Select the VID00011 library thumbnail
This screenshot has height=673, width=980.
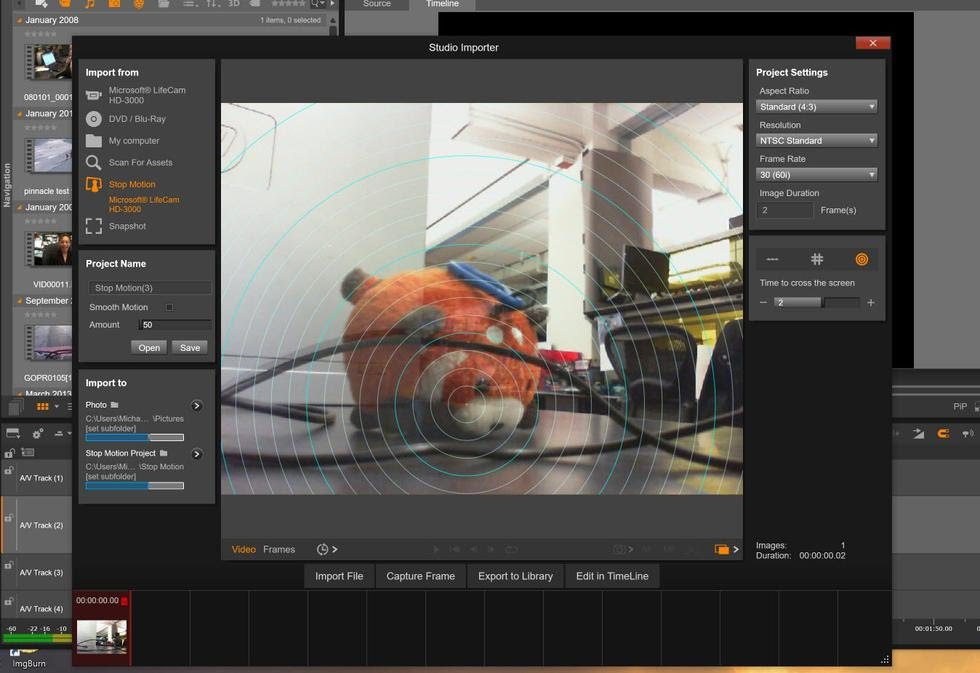point(49,249)
